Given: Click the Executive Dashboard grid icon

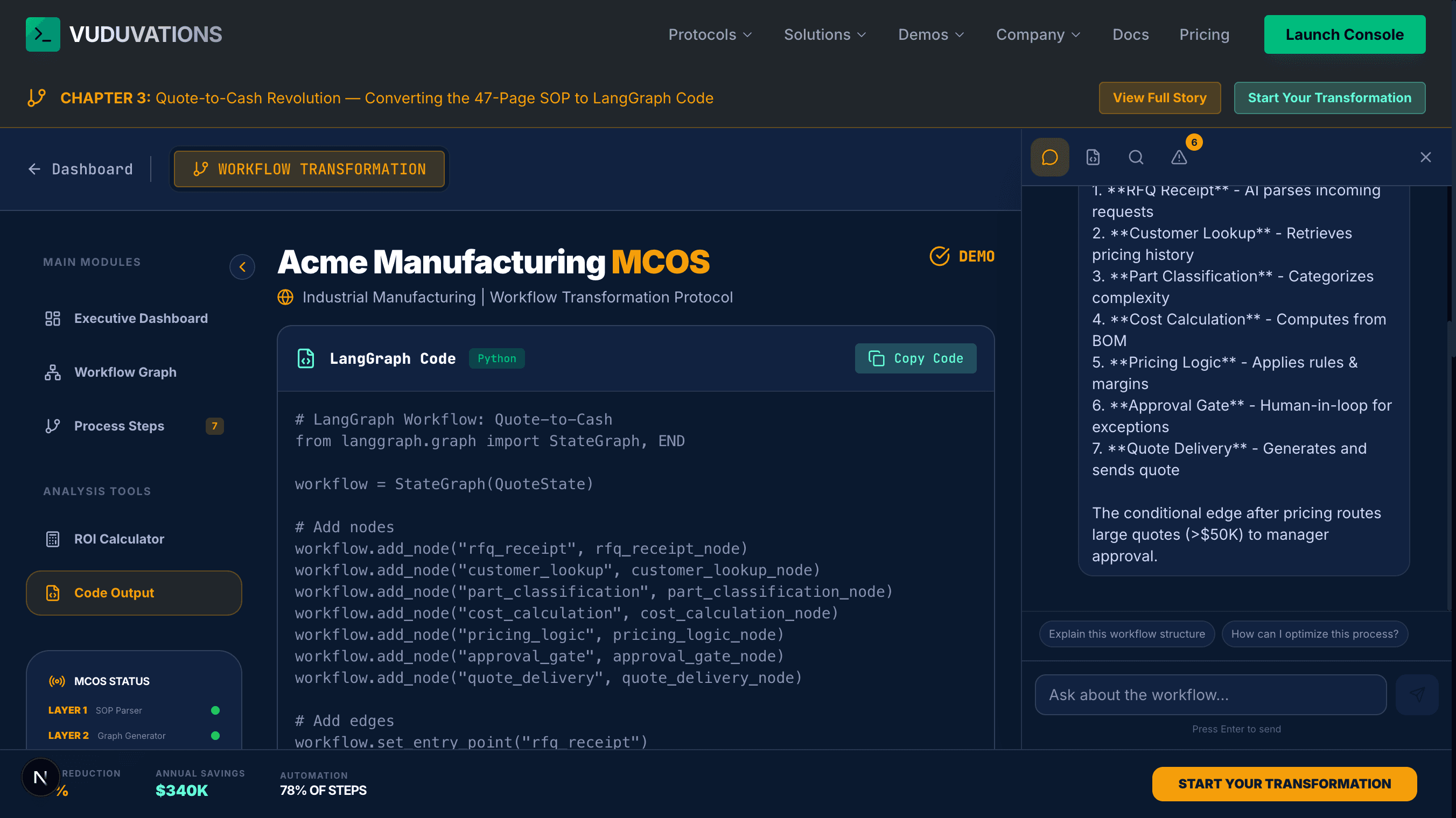Looking at the screenshot, I should (53, 319).
